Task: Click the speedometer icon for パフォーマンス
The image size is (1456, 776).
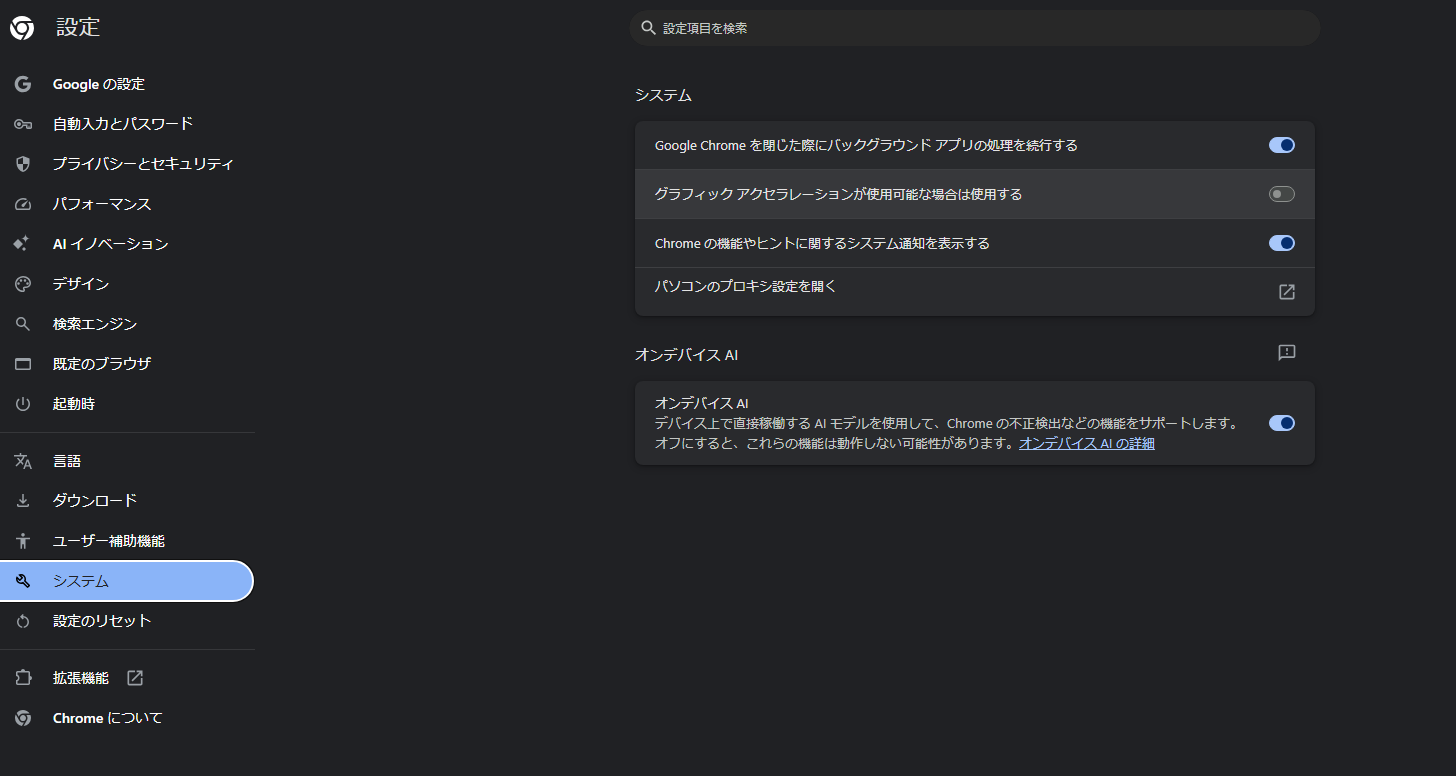Action: [x=23, y=204]
